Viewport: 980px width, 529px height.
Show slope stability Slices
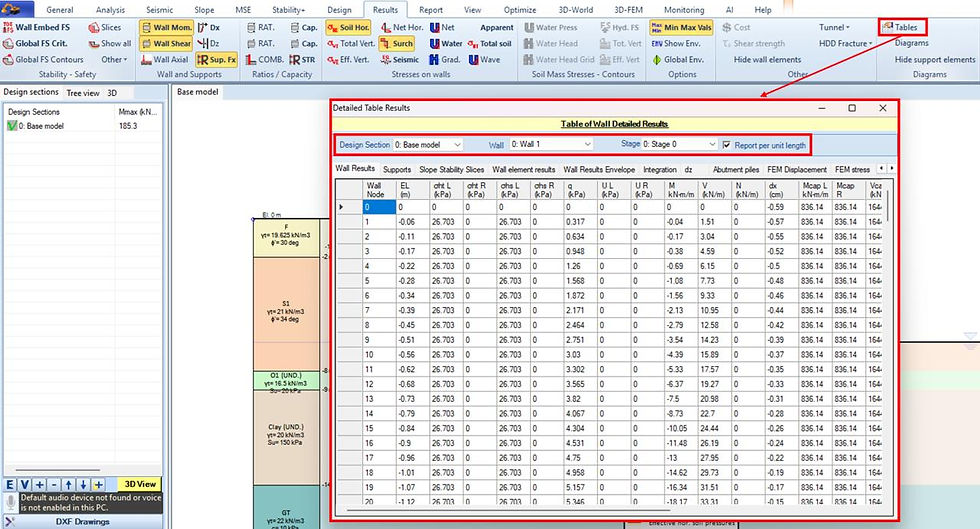[105, 28]
